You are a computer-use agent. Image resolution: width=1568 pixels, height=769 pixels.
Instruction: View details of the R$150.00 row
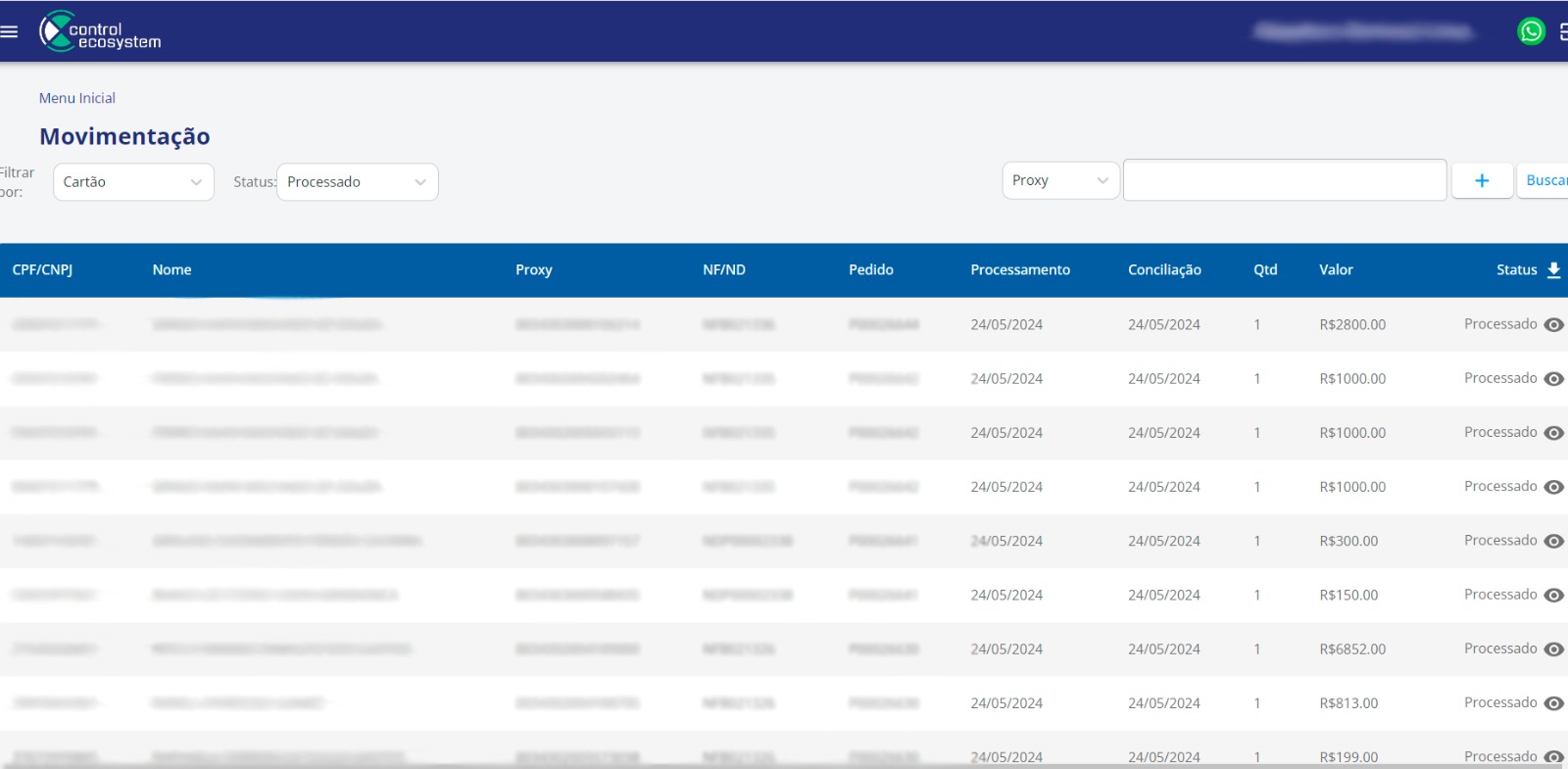tap(1553, 596)
